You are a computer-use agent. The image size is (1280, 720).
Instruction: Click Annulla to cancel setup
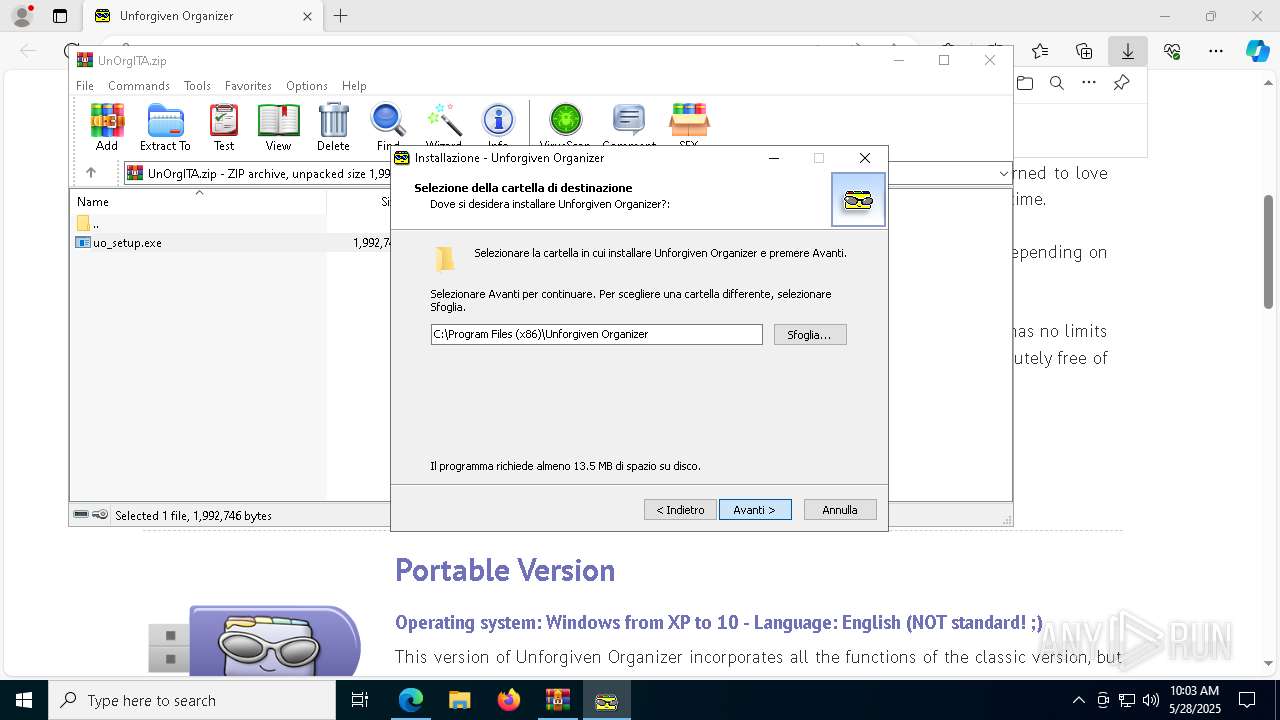pyautogui.click(x=840, y=510)
